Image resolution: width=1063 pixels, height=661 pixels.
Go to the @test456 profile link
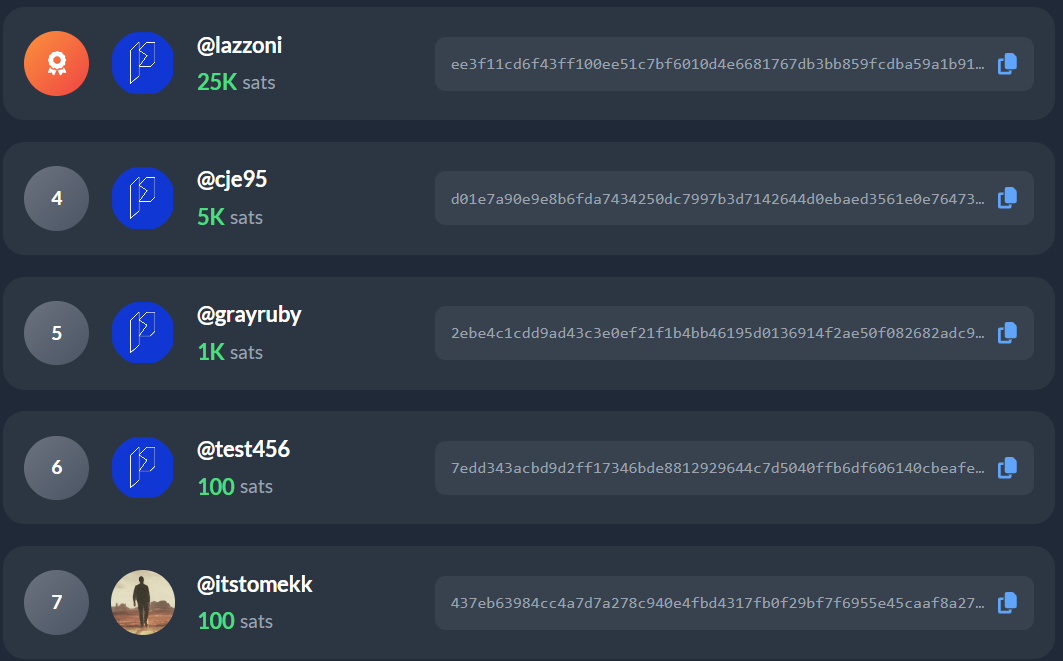point(243,450)
